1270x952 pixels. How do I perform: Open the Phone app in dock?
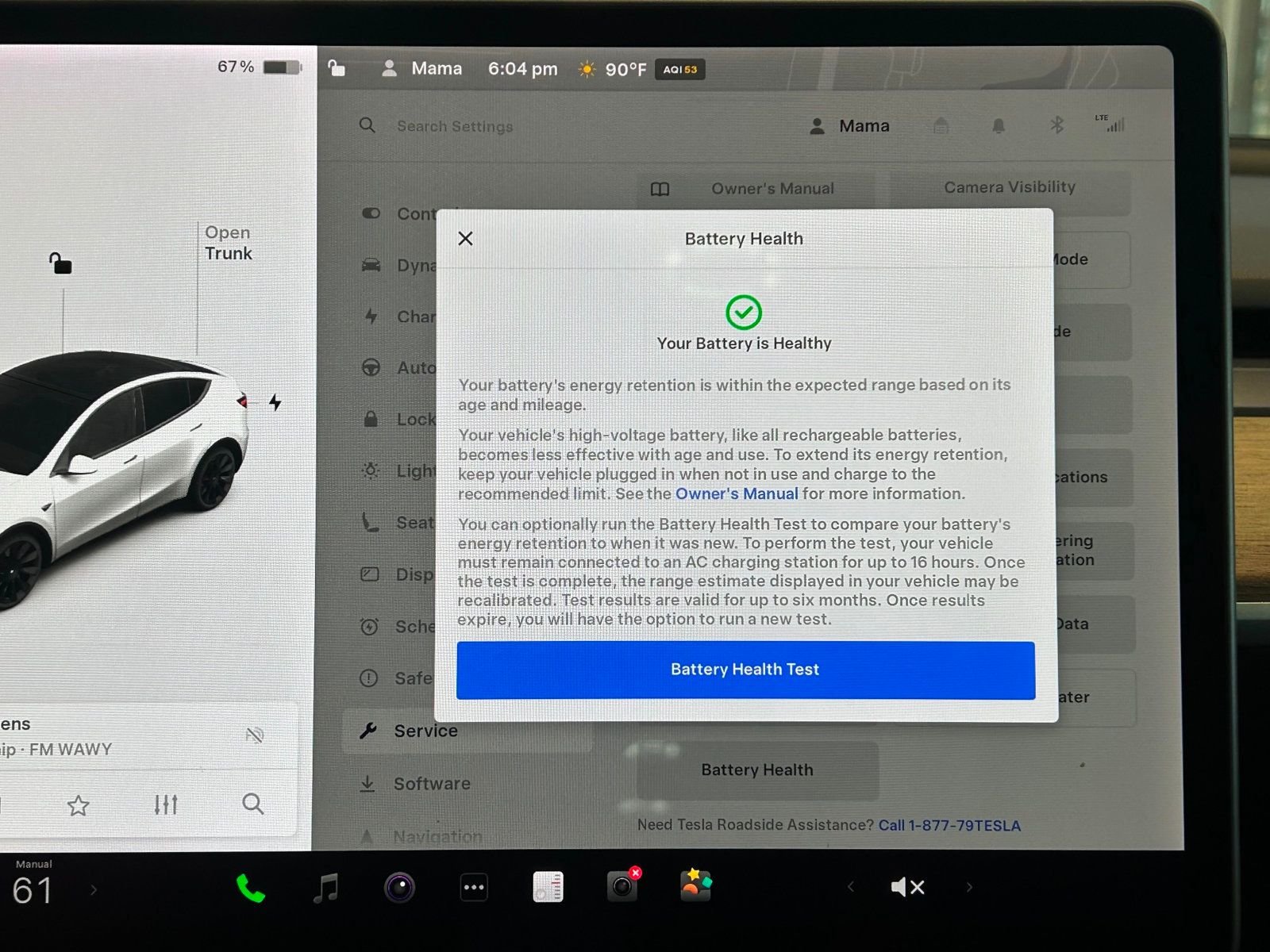point(250,889)
